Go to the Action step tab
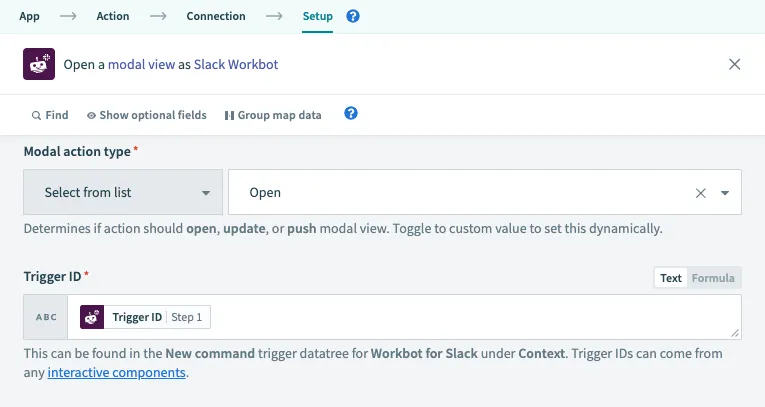This screenshot has height=407, width=765. pyautogui.click(x=113, y=16)
